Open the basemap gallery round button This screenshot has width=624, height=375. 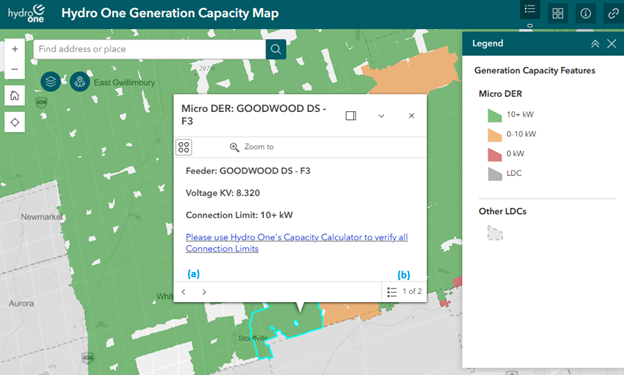point(80,82)
